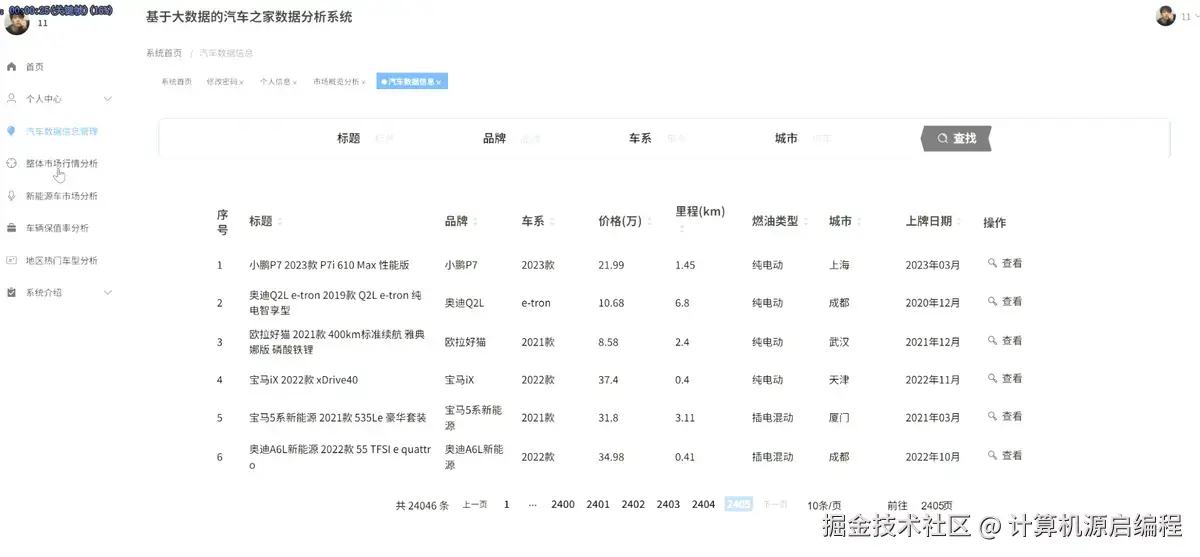The height and width of the screenshot is (557, 1200).
Task: Go to page 2401 in pagination
Action: click(x=598, y=505)
